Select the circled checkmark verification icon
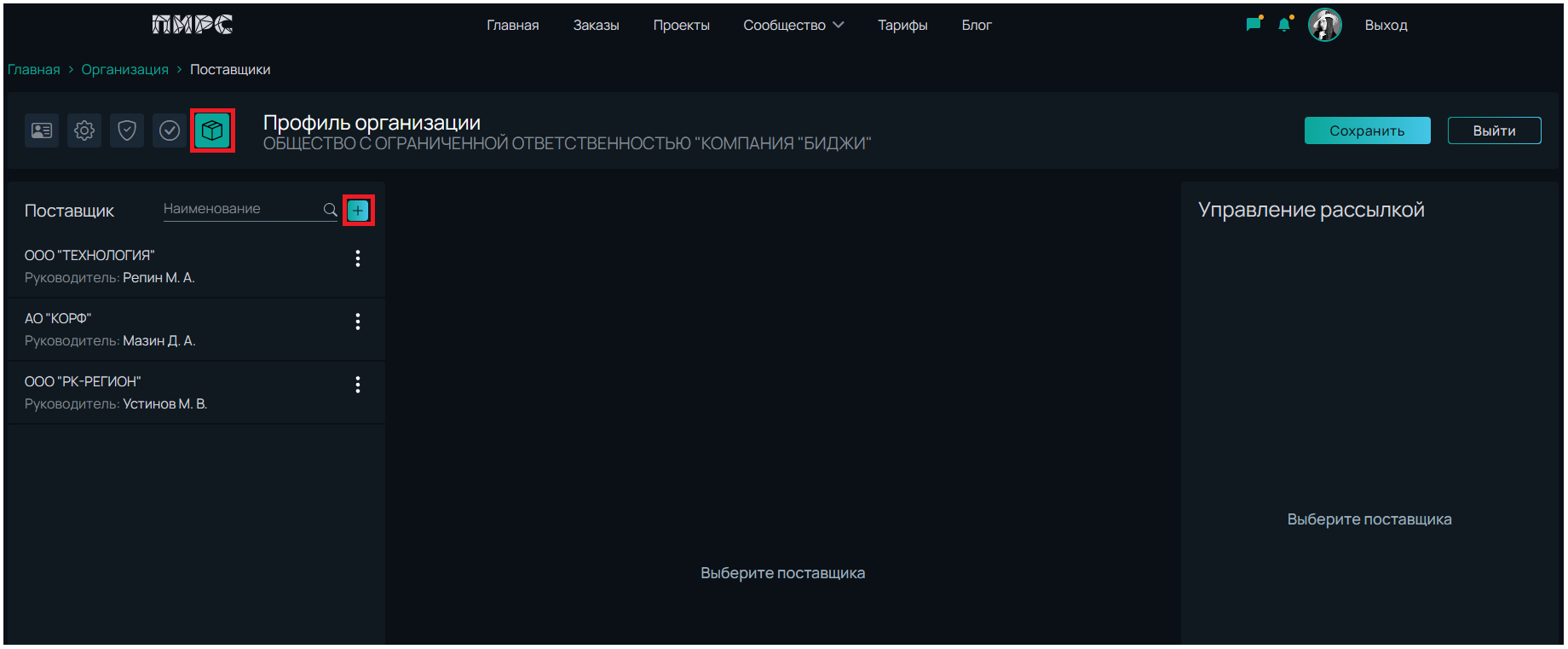This screenshot has height=649, width=1568. [x=170, y=130]
